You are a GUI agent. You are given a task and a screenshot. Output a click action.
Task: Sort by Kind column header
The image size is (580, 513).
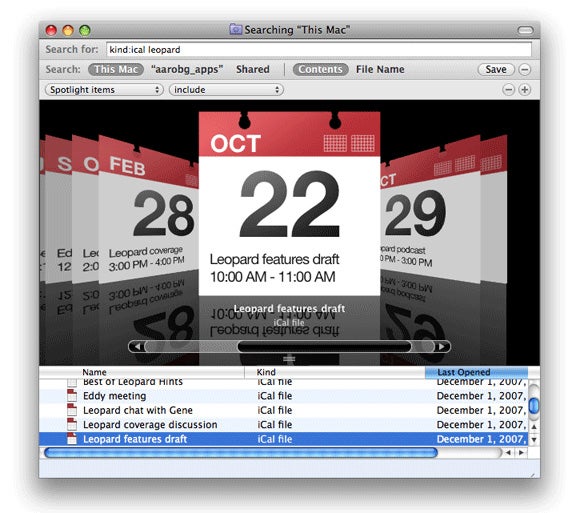[335, 372]
